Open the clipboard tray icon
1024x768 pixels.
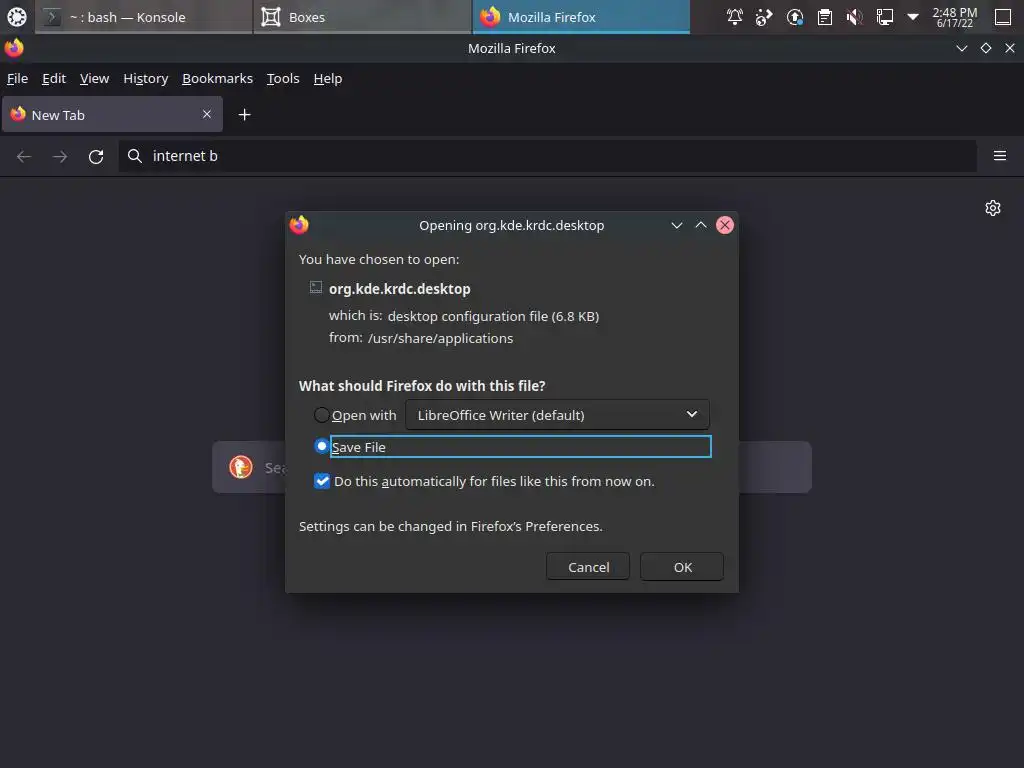tap(825, 17)
